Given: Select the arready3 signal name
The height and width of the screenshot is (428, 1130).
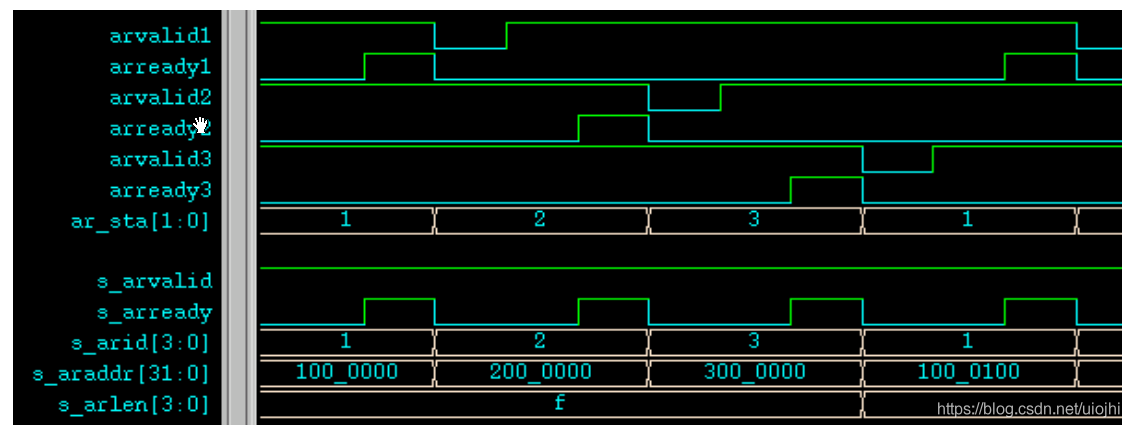Looking at the screenshot, I should pos(160,191).
